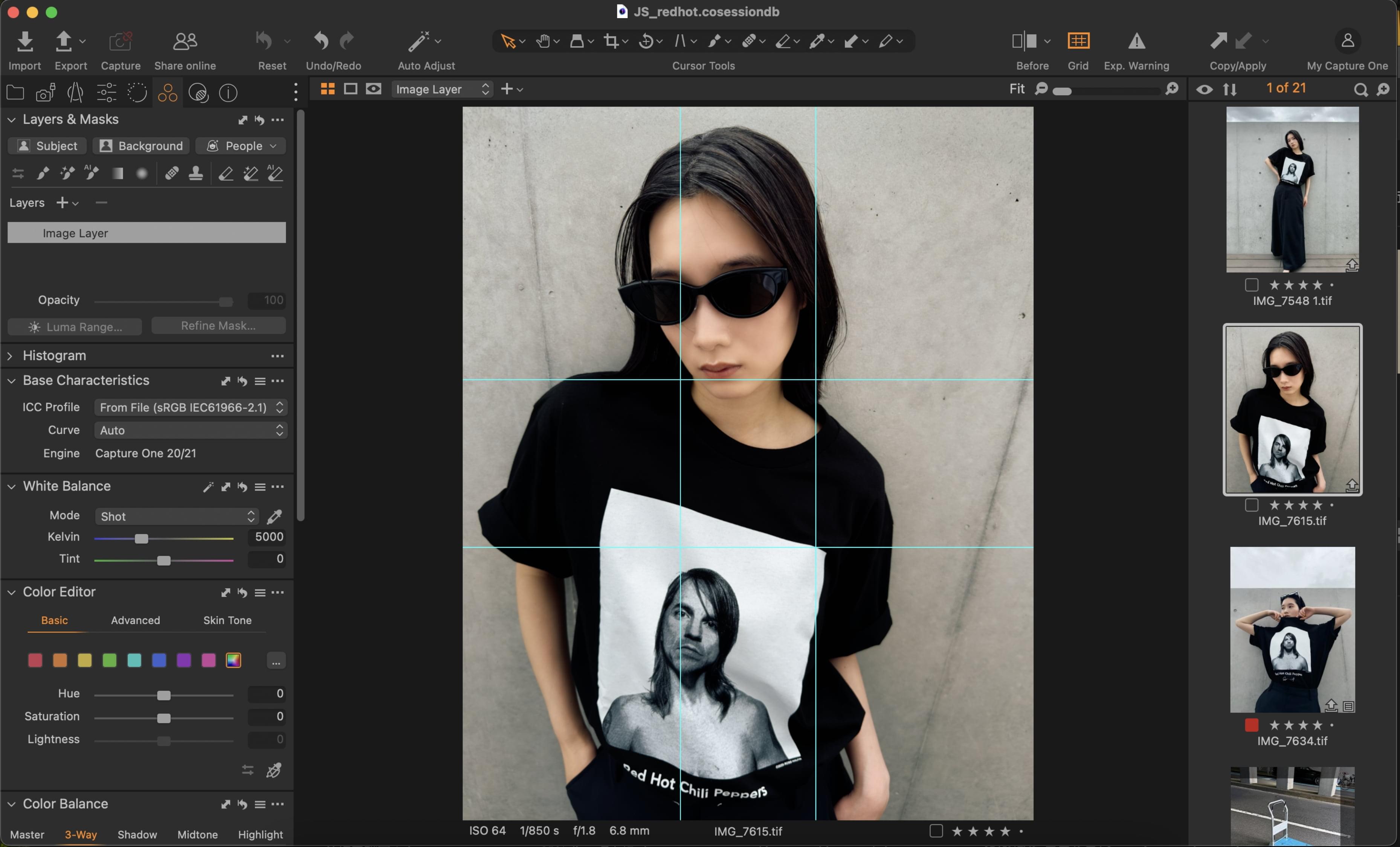
Task: Switch to Color Editor Advanced tab
Action: click(135, 620)
